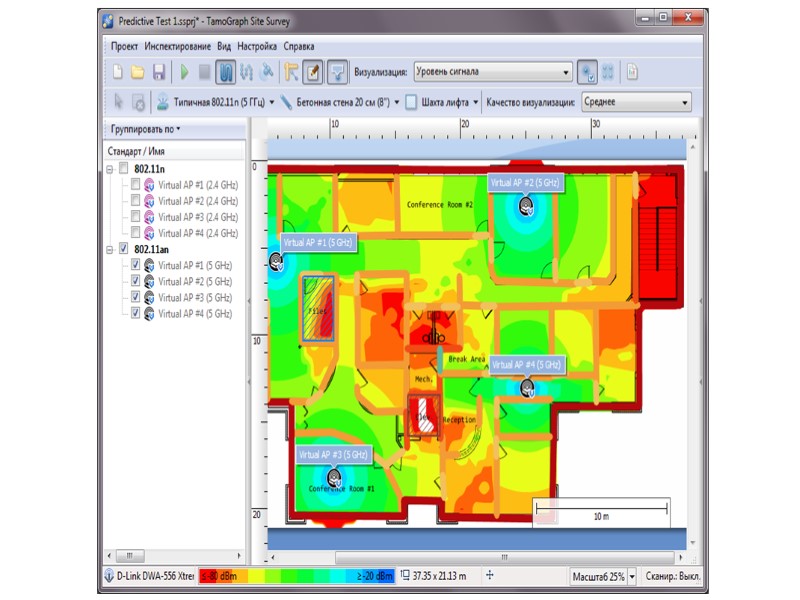Check Virtual AP #1 (2.4 GHz)
This screenshot has width=800, height=600.
pyautogui.click(x=136, y=185)
